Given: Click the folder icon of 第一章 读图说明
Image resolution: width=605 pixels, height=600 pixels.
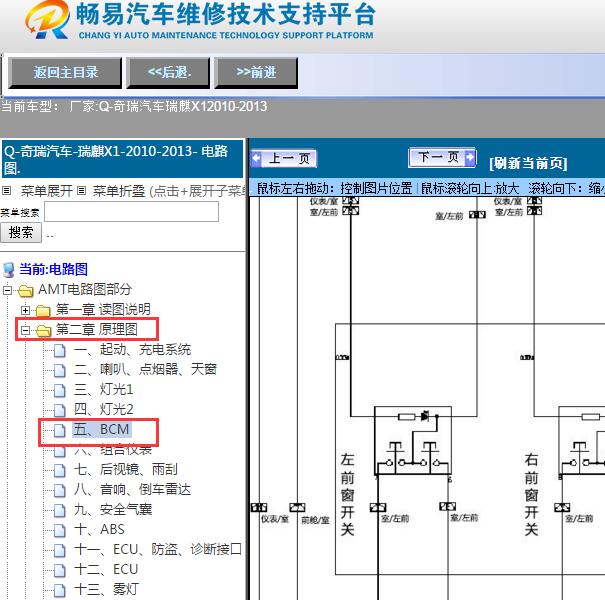Looking at the screenshot, I should click(x=43, y=311).
